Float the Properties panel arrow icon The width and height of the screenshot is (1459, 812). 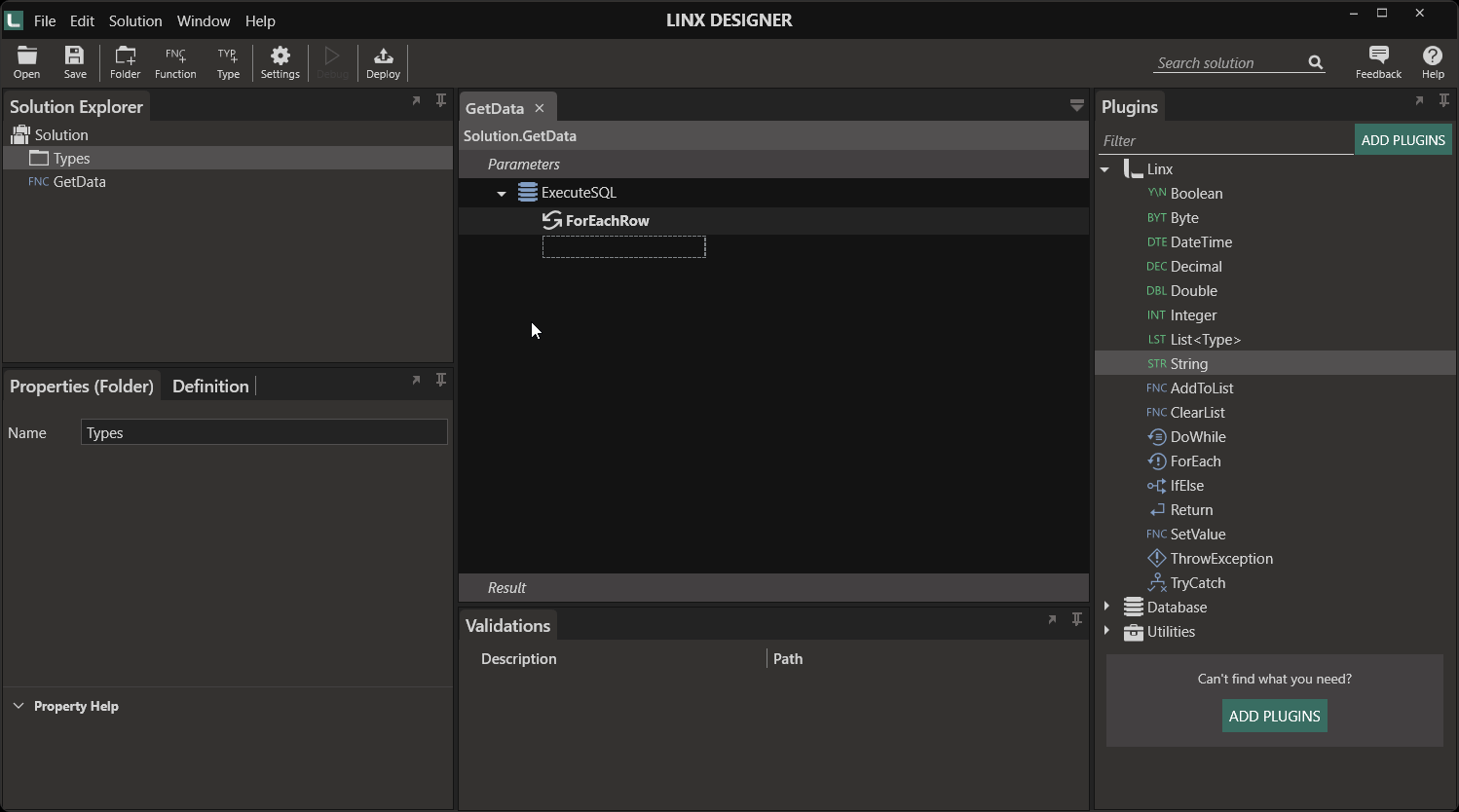click(x=416, y=380)
